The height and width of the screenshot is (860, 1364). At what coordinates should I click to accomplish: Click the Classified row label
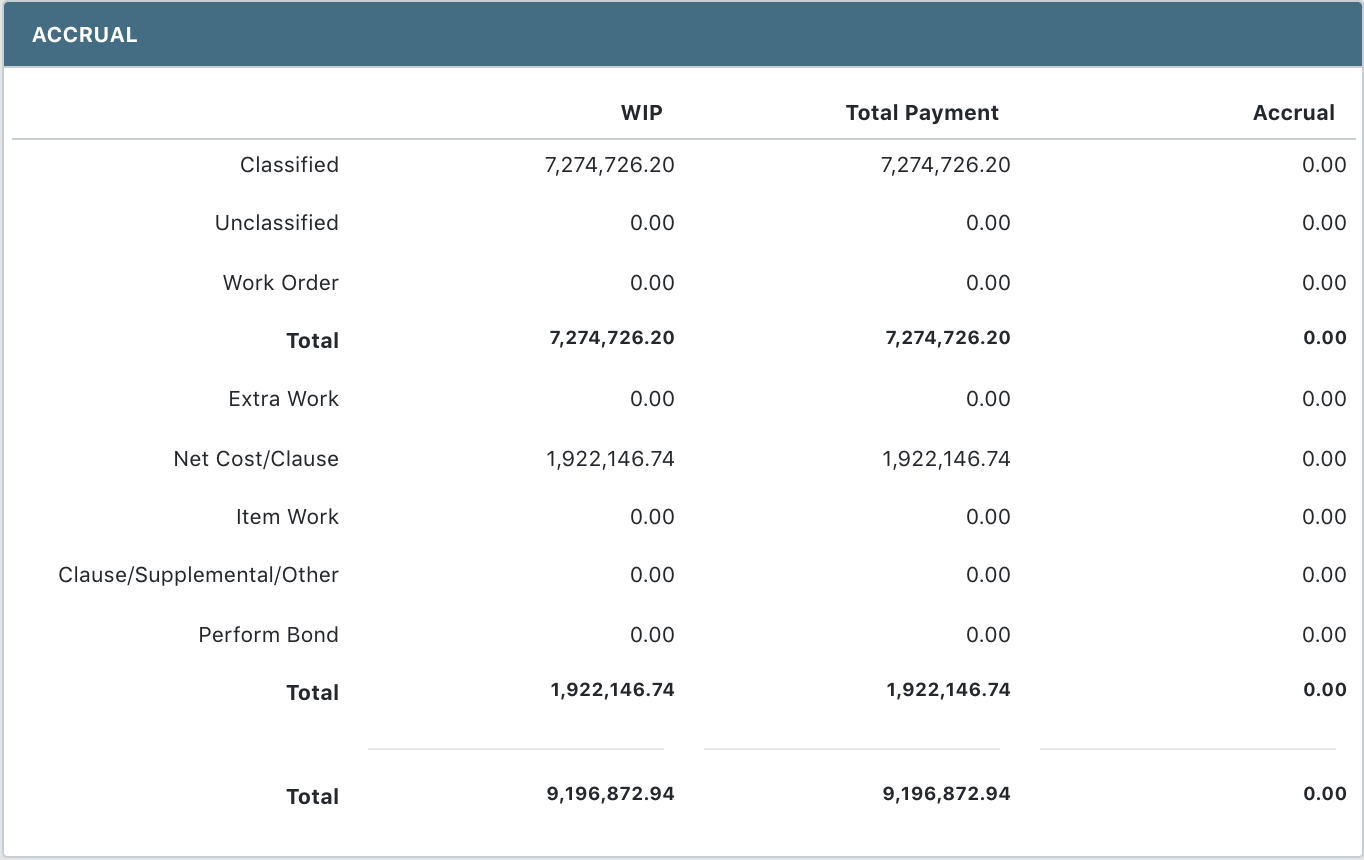click(x=289, y=165)
